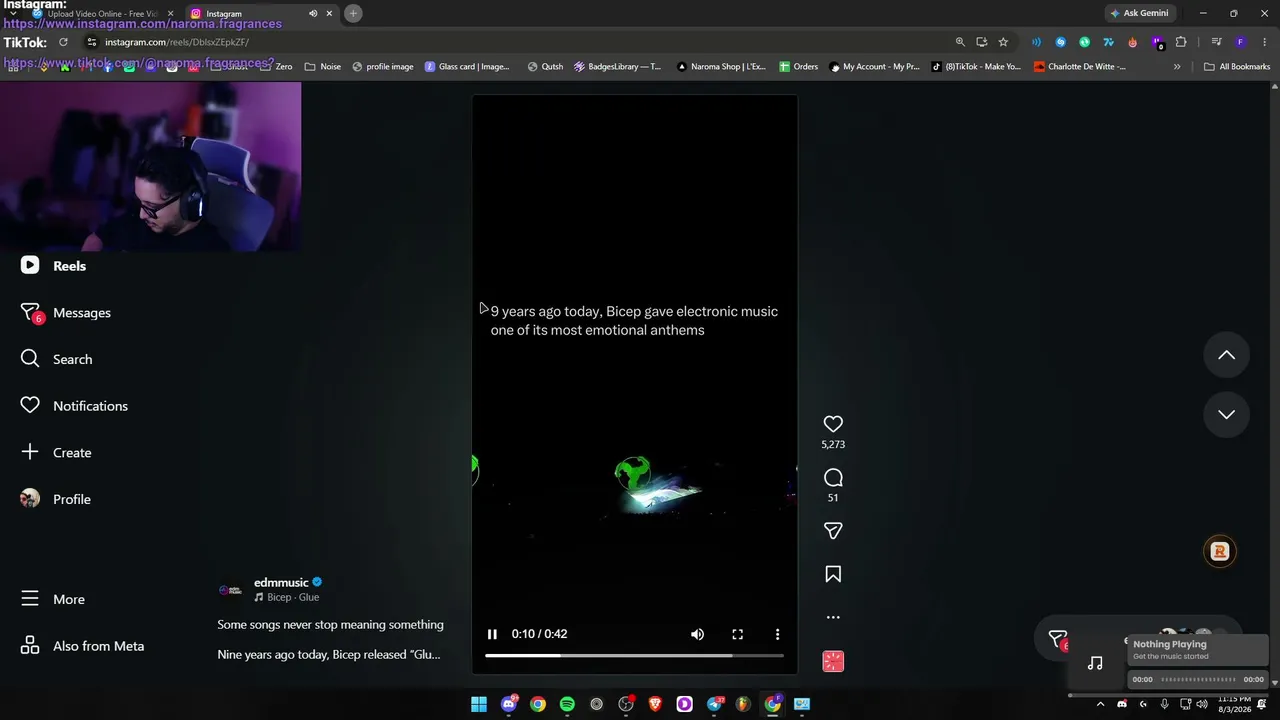Show hidden system tray icons
This screenshot has height=720, width=1280.
coord(1100,705)
